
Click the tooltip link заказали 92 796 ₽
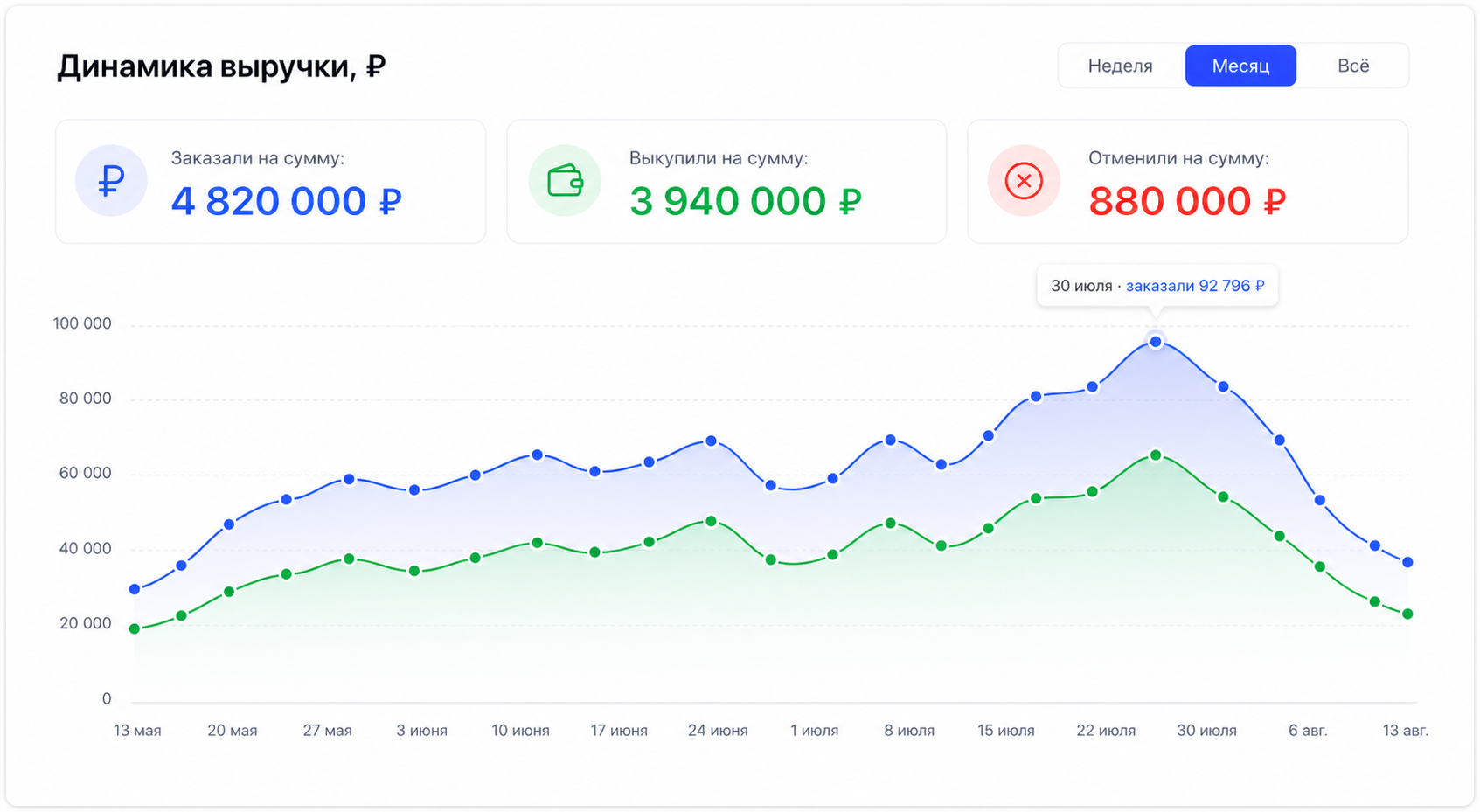pos(1195,286)
